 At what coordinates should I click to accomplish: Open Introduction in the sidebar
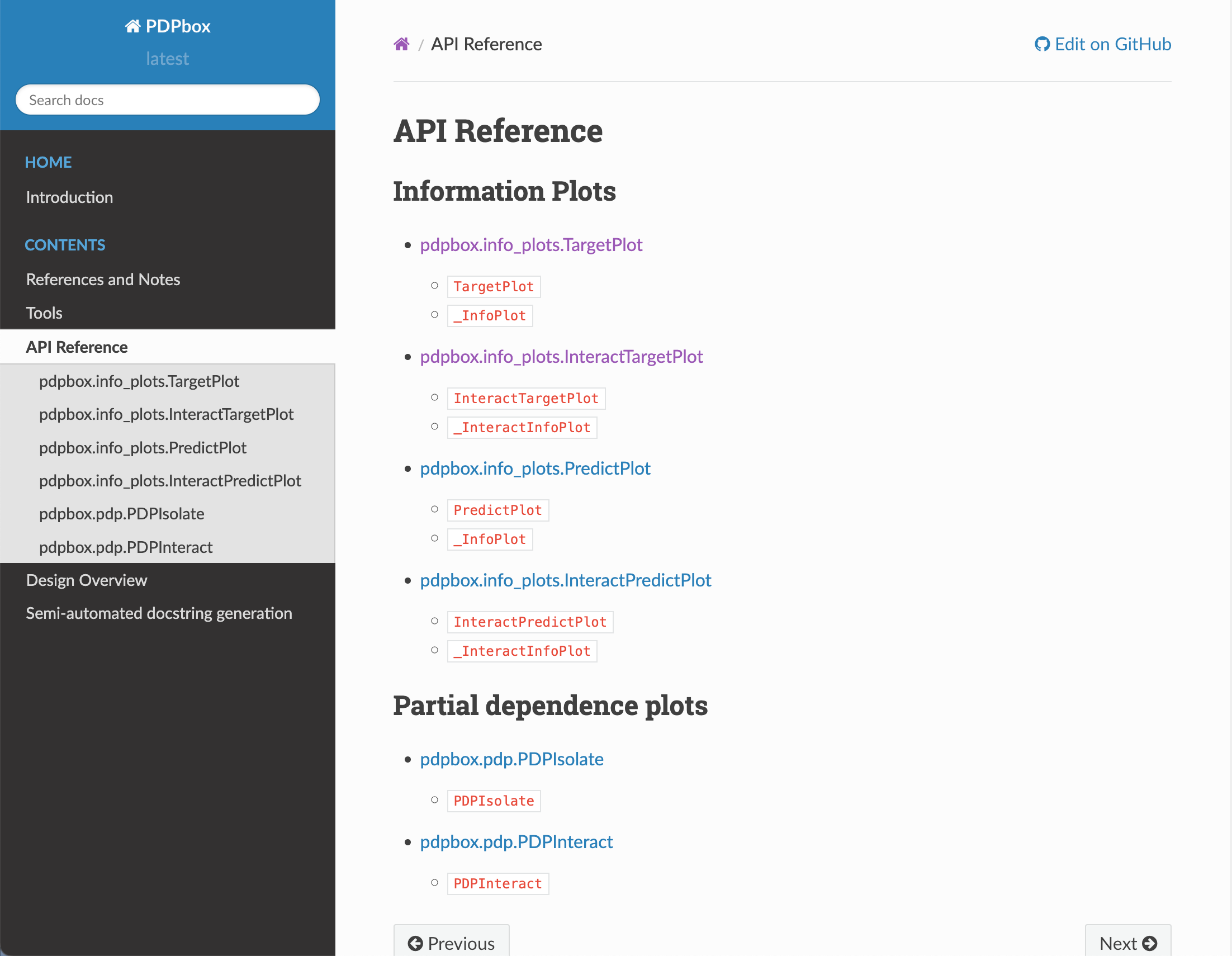click(x=69, y=197)
